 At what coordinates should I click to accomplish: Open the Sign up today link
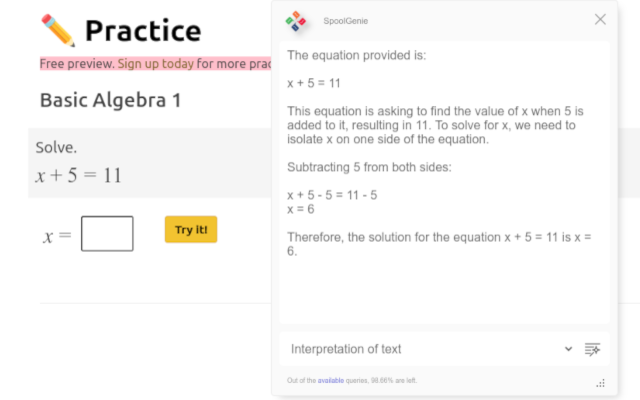click(x=156, y=64)
